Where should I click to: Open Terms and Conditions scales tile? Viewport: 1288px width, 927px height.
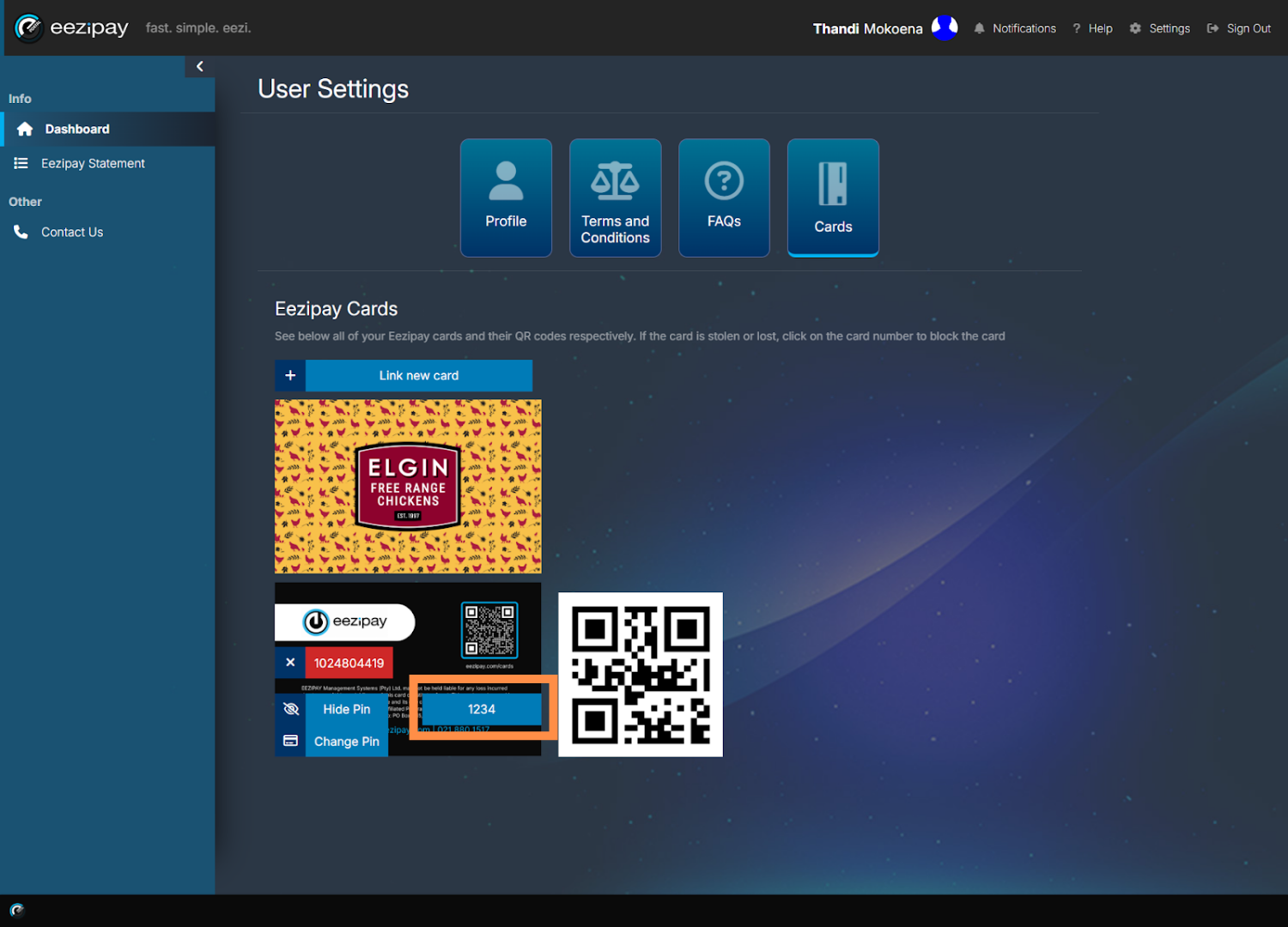click(615, 197)
